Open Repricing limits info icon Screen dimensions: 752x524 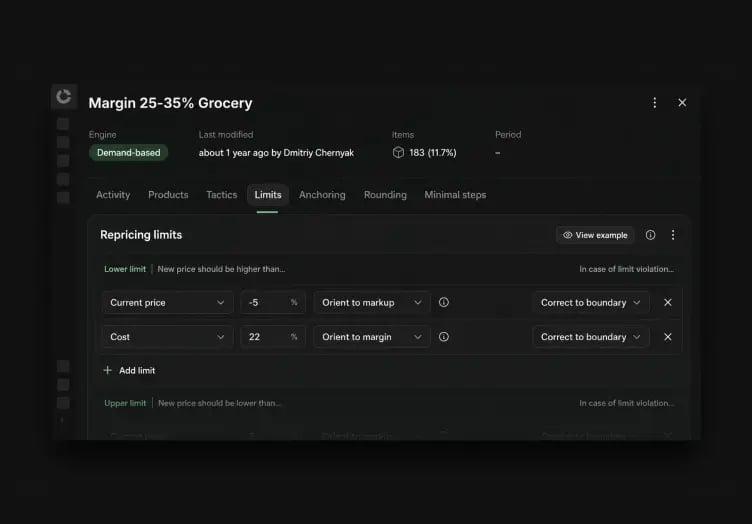coord(650,235)
